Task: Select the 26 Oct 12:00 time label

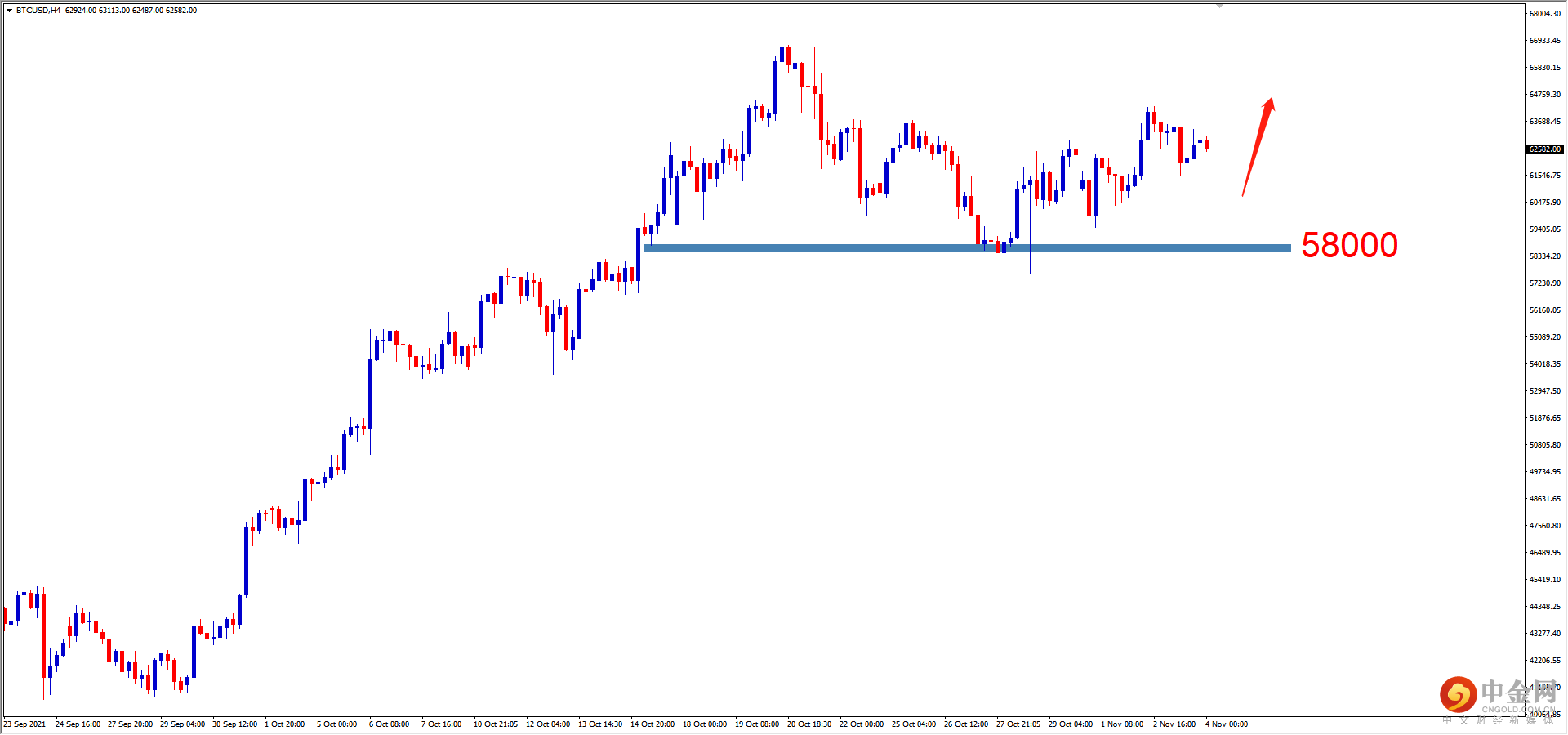Action: tap(966, 724)
